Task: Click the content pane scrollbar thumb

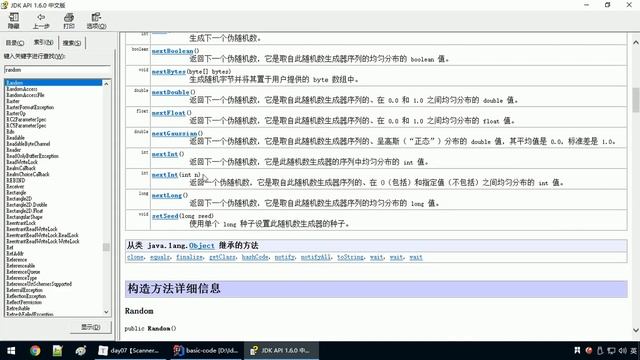Action: point(636,100)
